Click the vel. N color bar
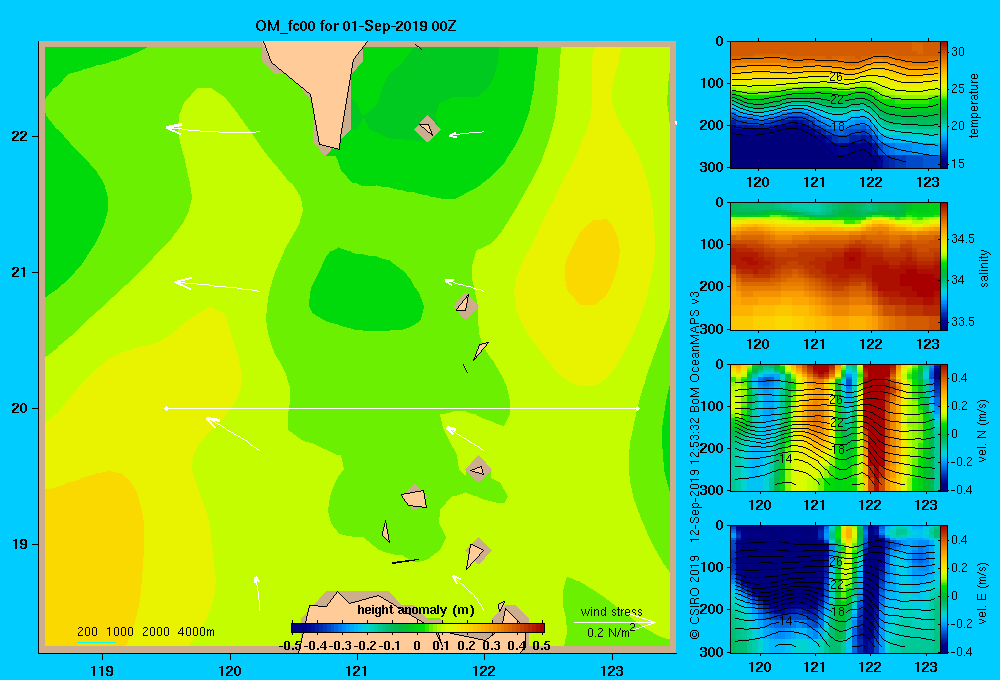Screen dimensions: 1000x680 943,427
